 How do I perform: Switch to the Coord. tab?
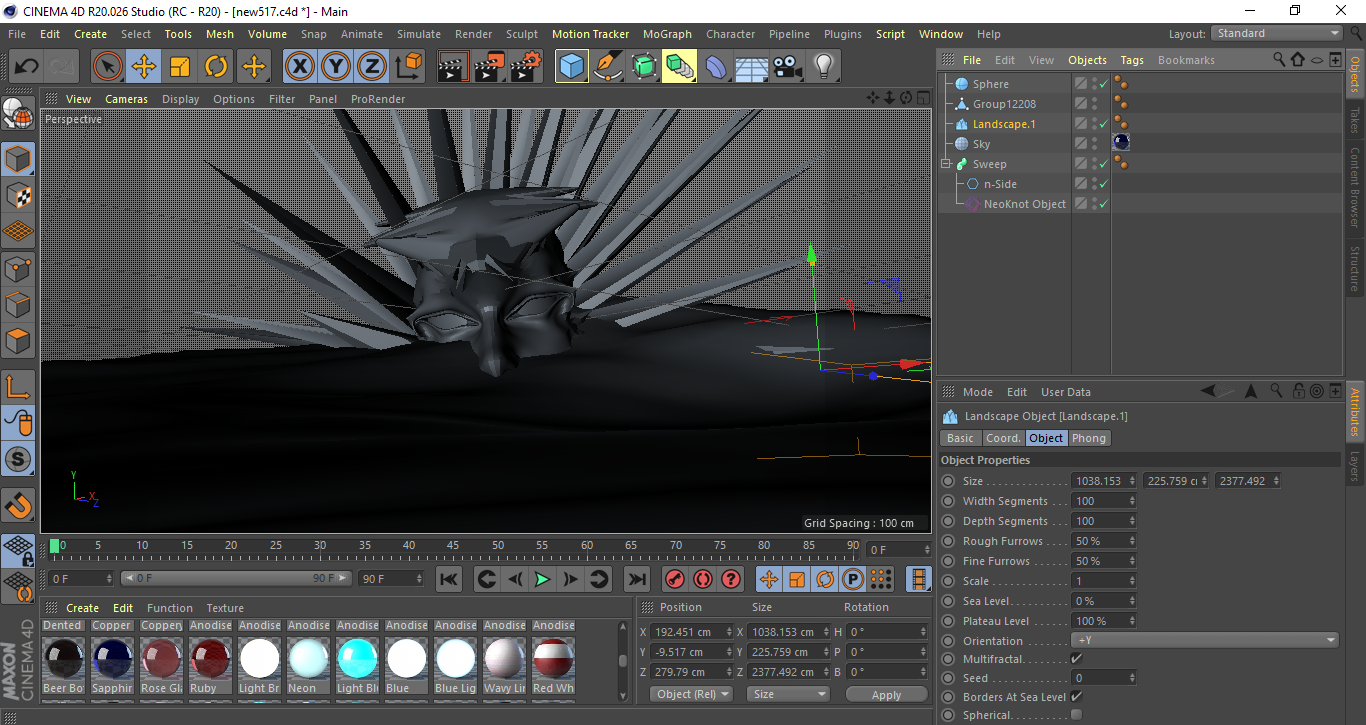tap(1003, 438)
